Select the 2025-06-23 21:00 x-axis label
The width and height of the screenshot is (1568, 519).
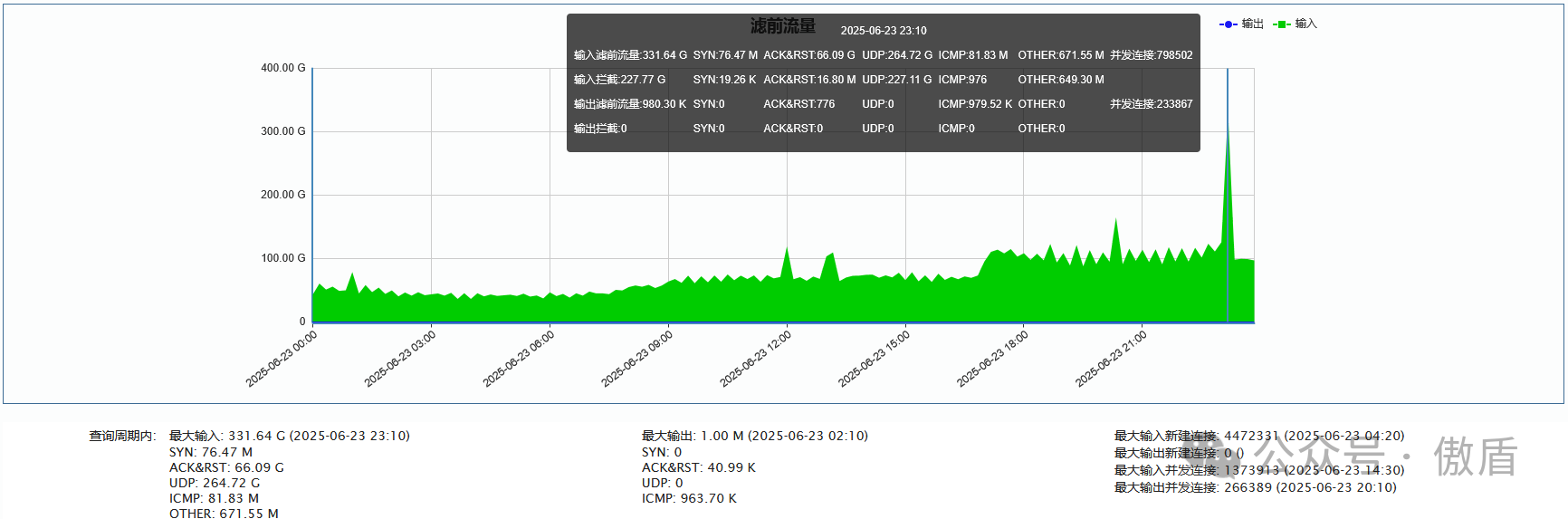click(1111, 359)
